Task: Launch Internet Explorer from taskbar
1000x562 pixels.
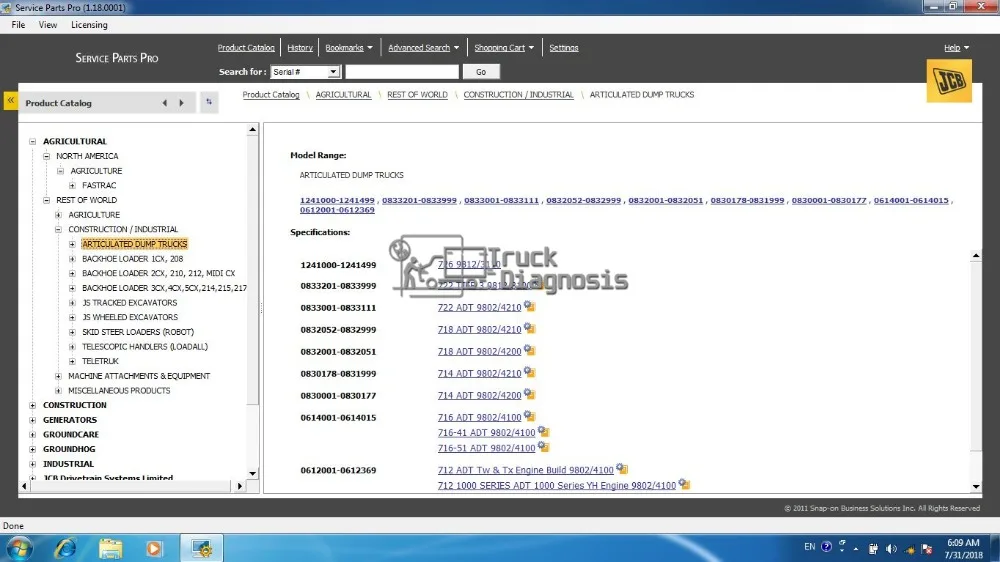Action: 66,548
